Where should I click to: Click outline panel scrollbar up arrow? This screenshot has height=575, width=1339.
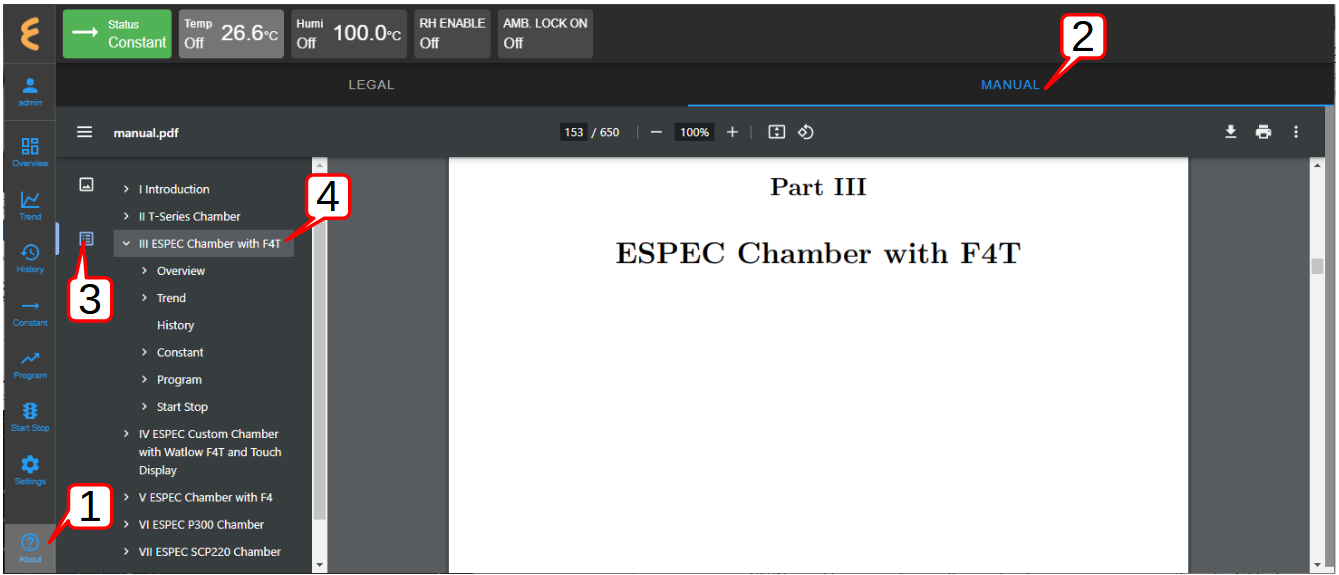click(320, 164)
